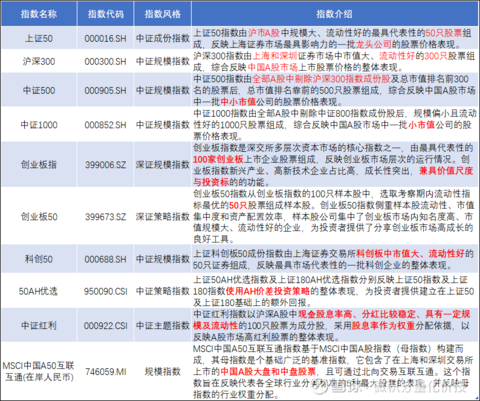Image resolution: width=480 pixels, height=401 pixels.
Task: Select the 中证500 index name cell
Action: coord(39,90)
